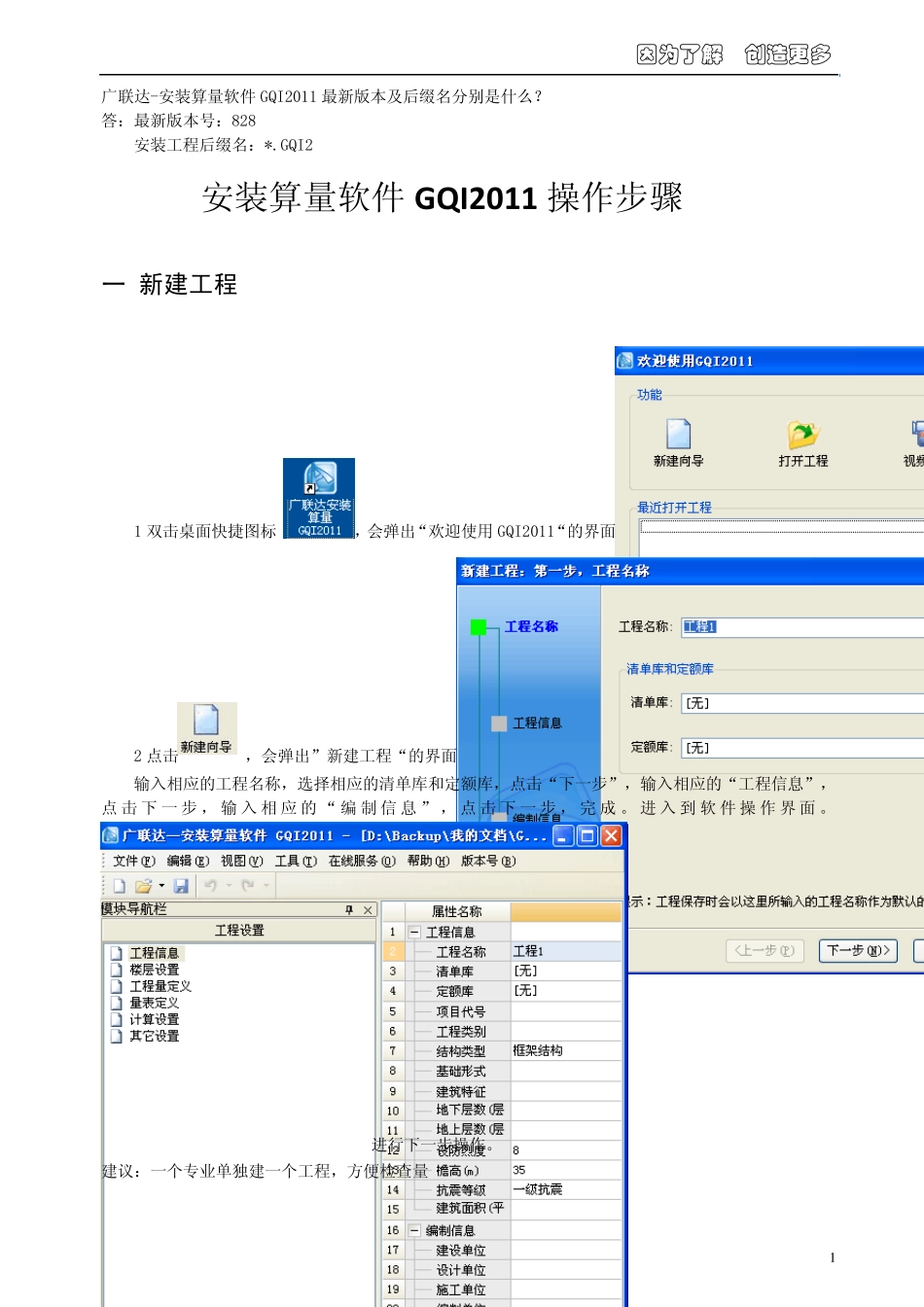This screenshot has width=924, height=1307.
Task: Click the 建筑特征 property row
Action: pyautogui.click(x=502, y=1091)
